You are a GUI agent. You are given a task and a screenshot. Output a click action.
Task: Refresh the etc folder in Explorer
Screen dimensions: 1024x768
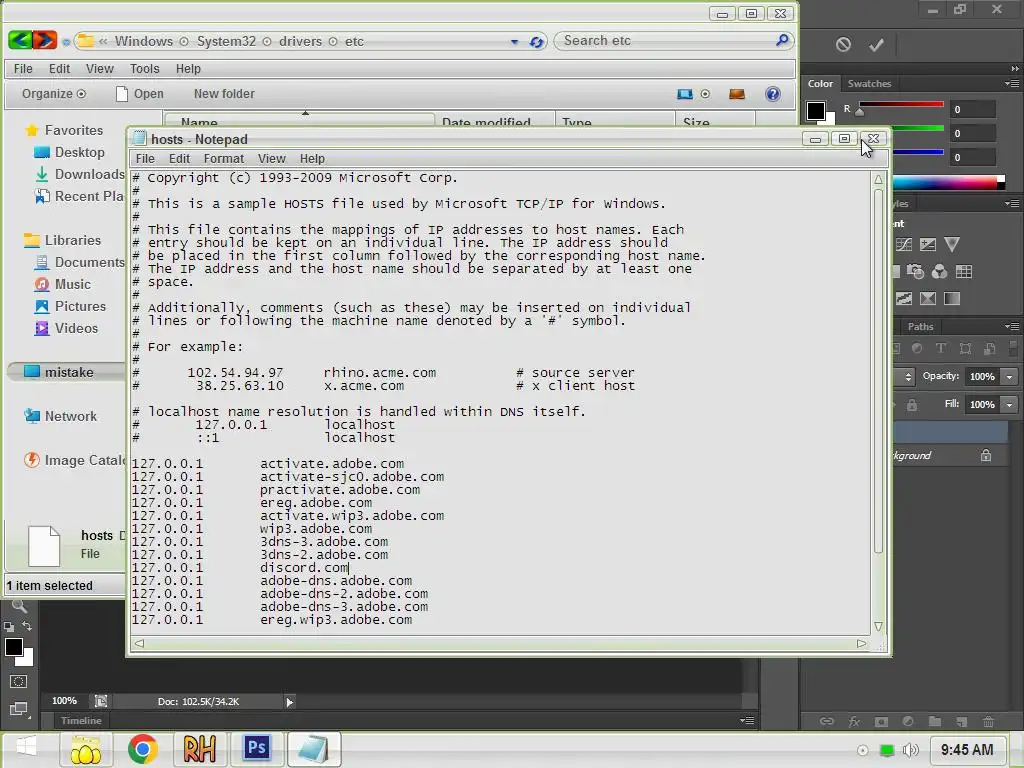(x=537, y=42)
